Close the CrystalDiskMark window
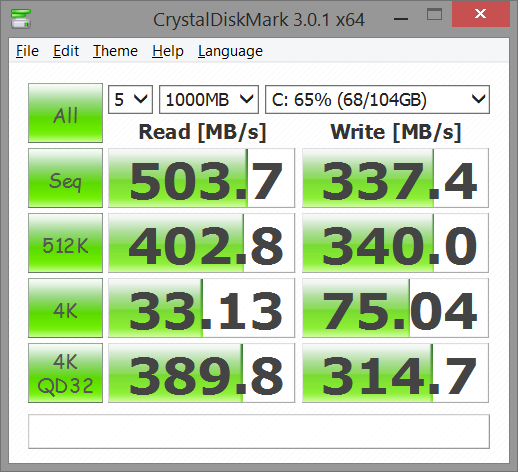The image size is (518, 472). pyautogui.click(x=481, y=14)
